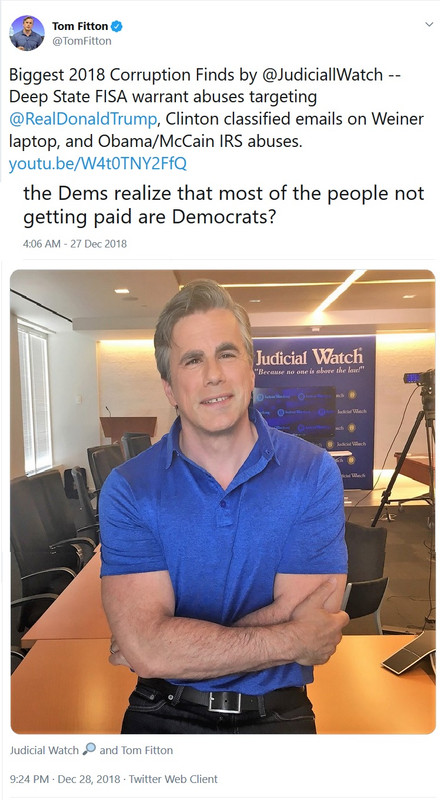This screenshot has height=800, width=440.
Task: Expand the tweet options chevron
Action: 429,24
